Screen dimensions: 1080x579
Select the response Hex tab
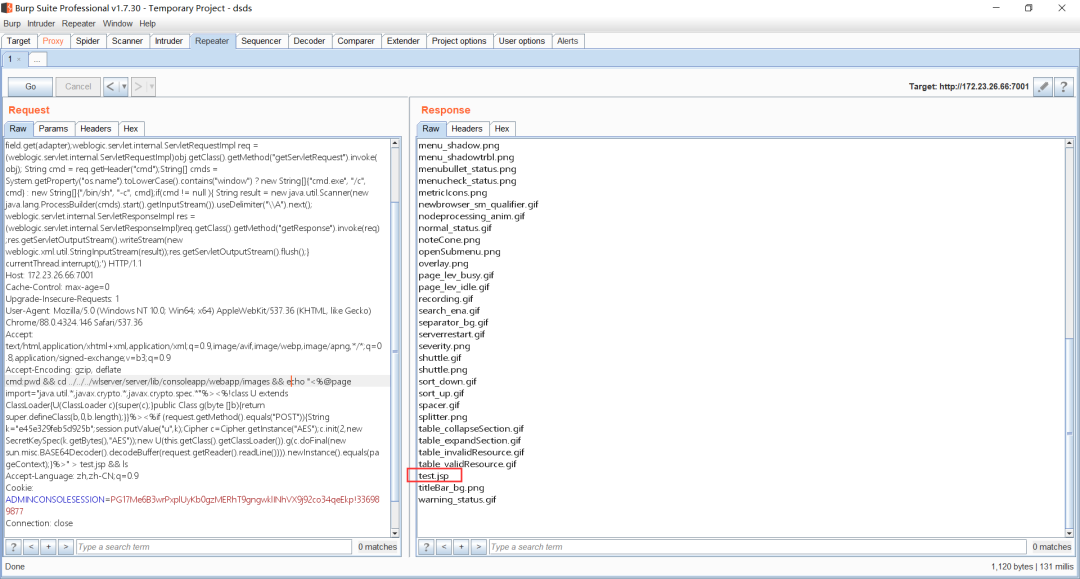point(502,129)
